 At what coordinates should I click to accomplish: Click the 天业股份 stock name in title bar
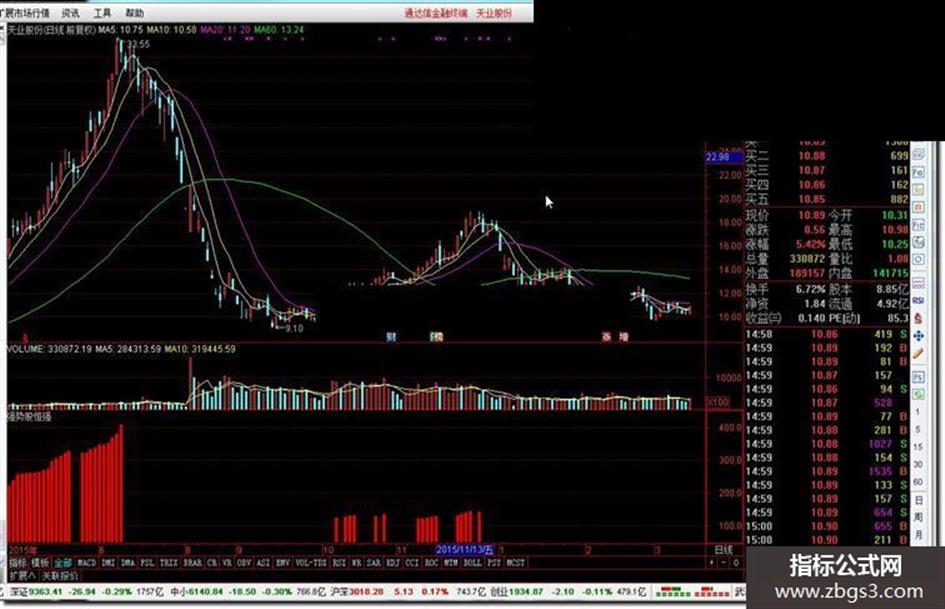click(x=494, y=13)
